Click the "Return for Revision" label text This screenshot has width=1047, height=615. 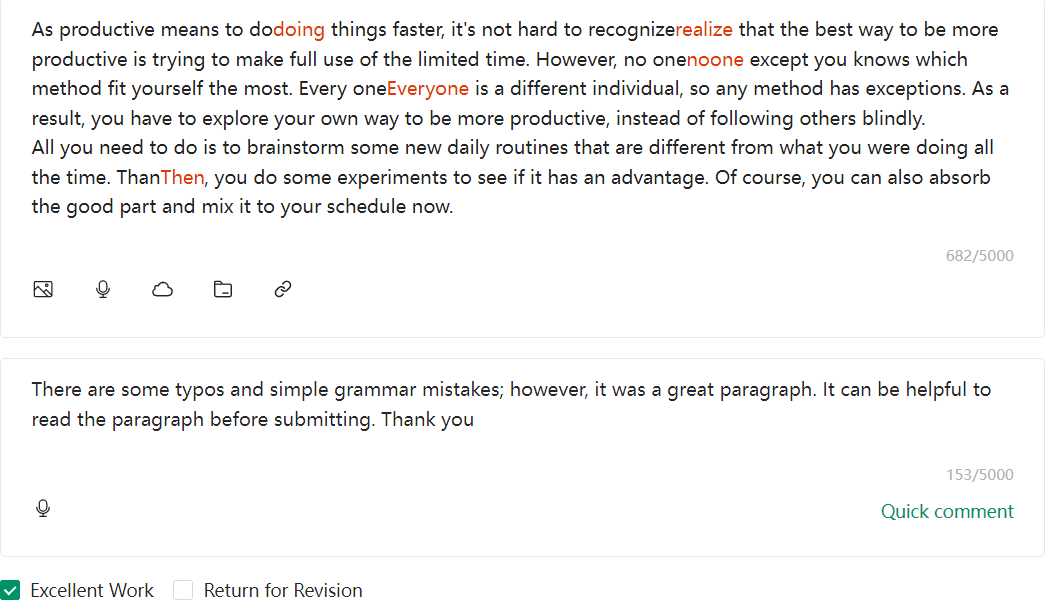point(283,591)
